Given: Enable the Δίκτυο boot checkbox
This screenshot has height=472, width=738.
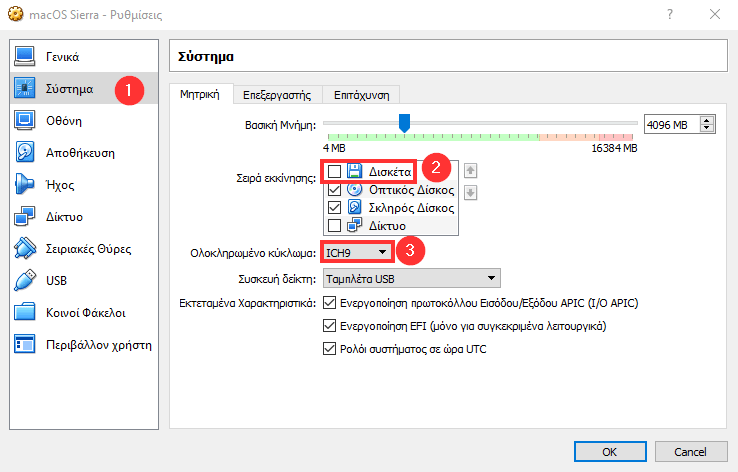Looking at the screenshot, I should tap(334, 225).
